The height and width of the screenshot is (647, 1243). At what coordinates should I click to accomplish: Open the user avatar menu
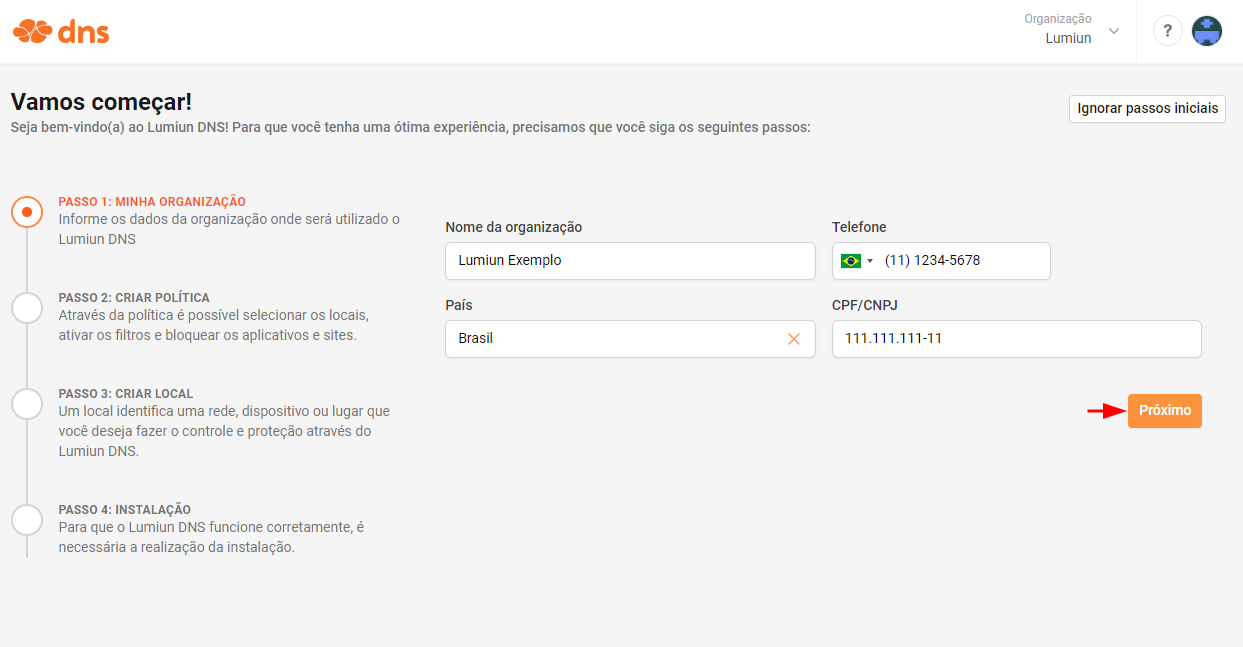[x=1207, y=31]
